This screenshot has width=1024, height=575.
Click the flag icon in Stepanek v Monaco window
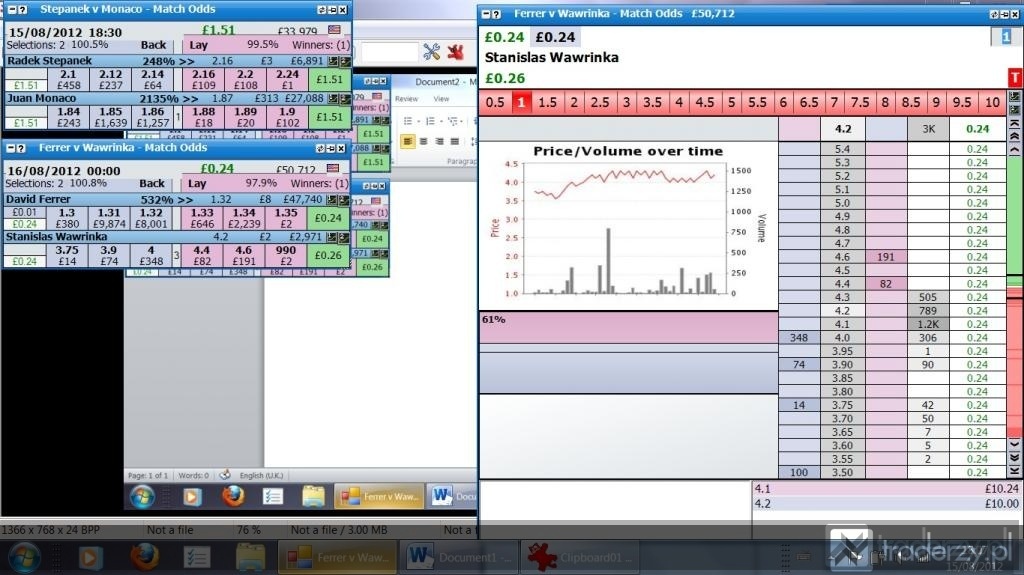tap(334, 29)
